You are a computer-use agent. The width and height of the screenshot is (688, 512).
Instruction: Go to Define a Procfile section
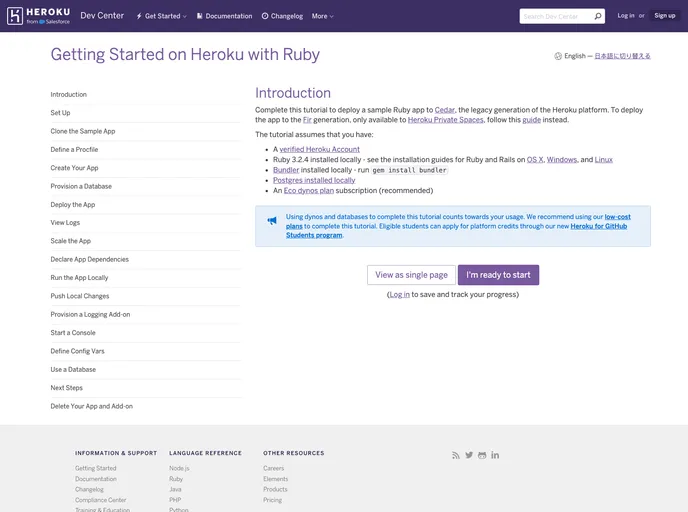click(x=74, y=150)
